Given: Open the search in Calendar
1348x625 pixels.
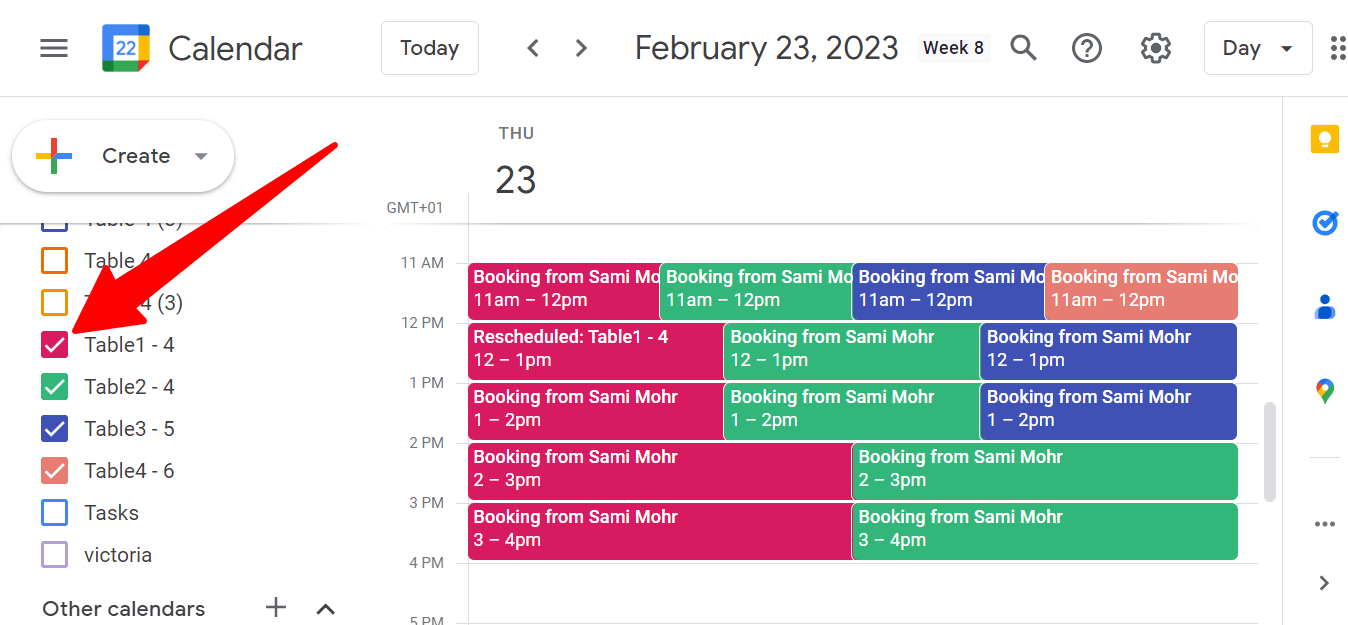Looking at the screenshot, I should point(1023,47).
